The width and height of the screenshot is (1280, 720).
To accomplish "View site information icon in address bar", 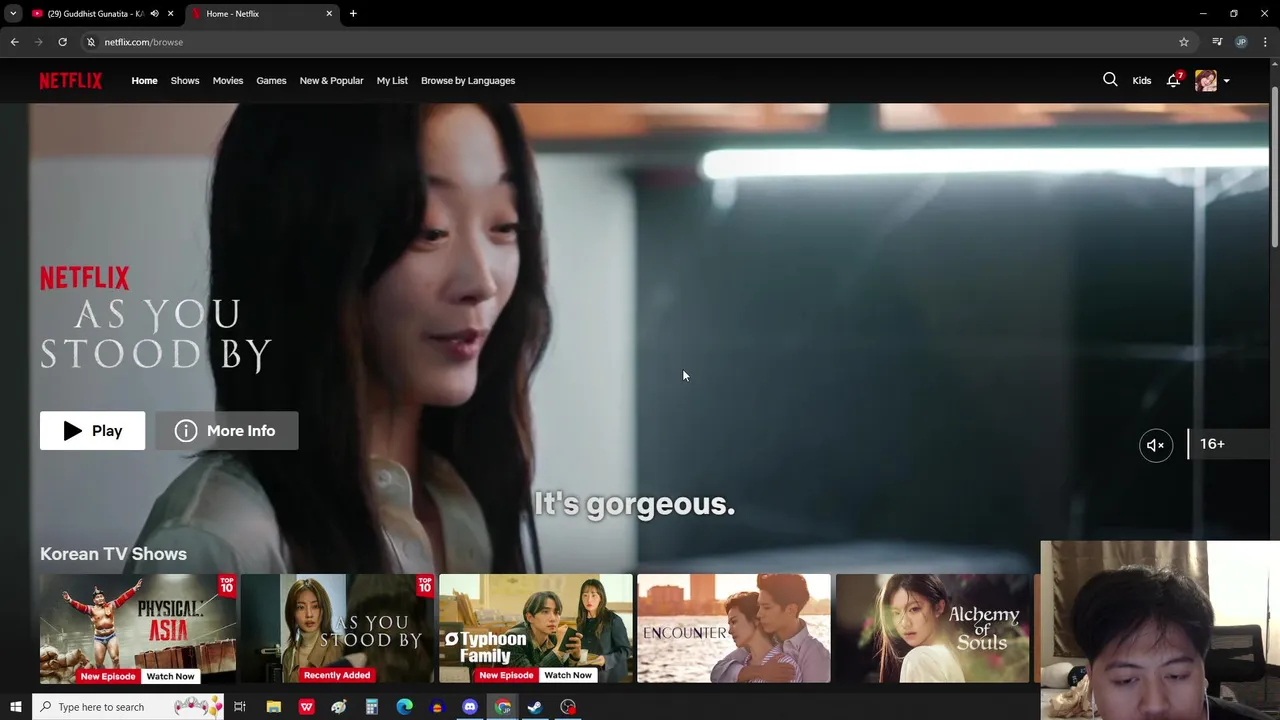I will click(91, 42).
